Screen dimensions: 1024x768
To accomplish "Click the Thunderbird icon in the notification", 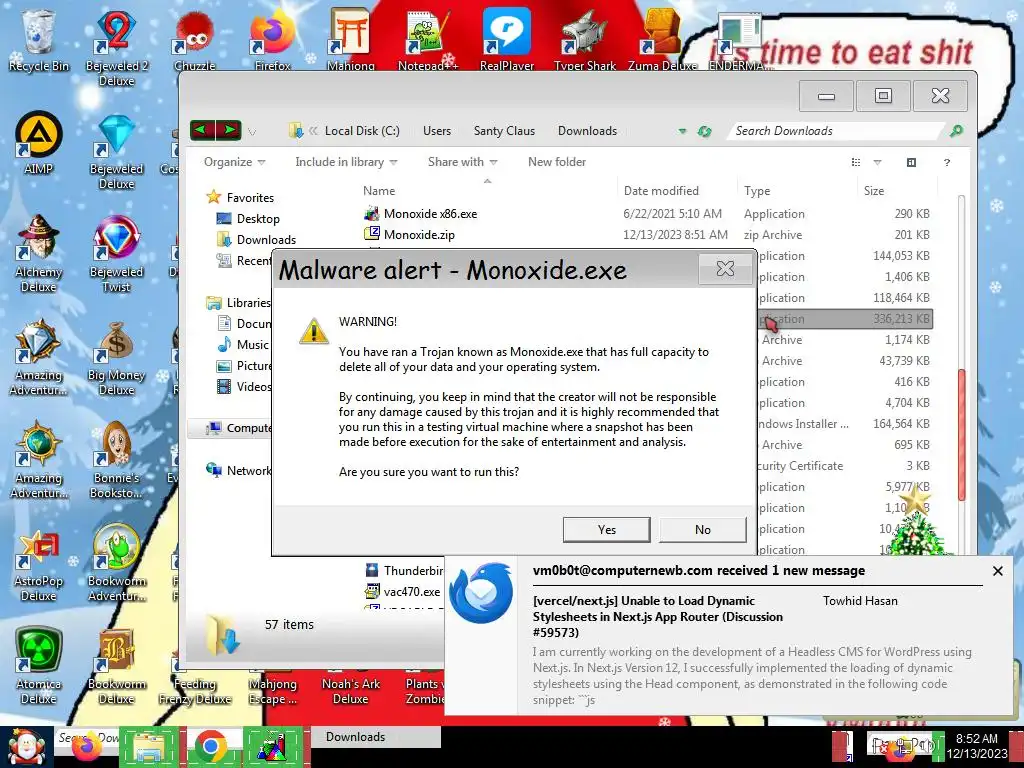I will tap(481, 593).
